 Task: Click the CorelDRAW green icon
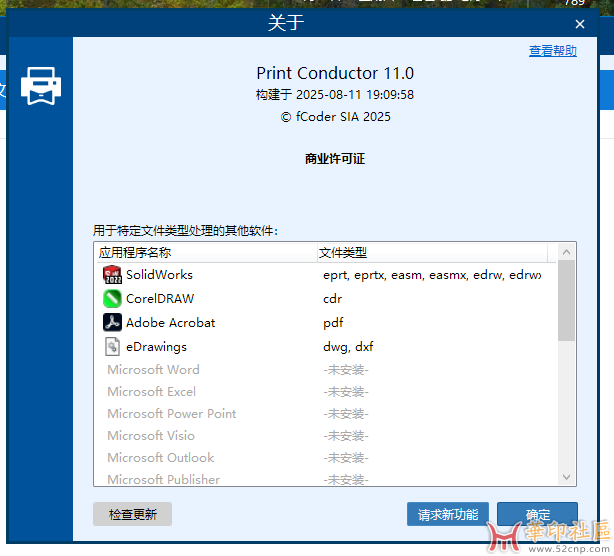point(112,299)
